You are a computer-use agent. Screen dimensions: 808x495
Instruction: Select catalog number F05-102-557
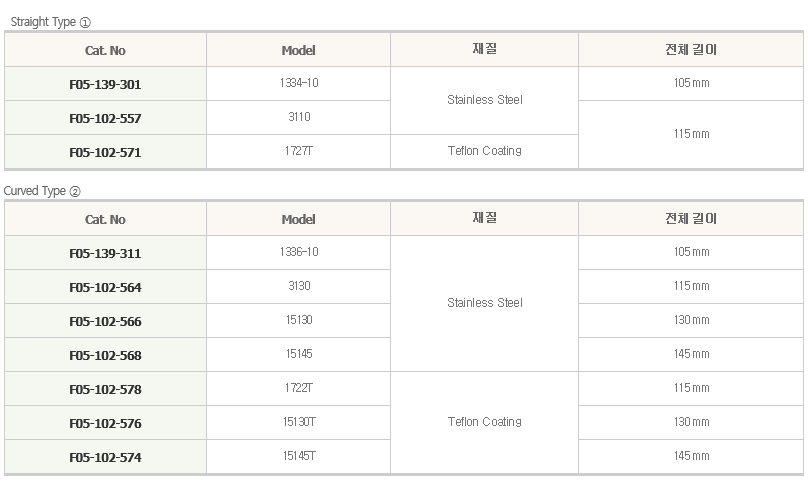click(105, 118)
